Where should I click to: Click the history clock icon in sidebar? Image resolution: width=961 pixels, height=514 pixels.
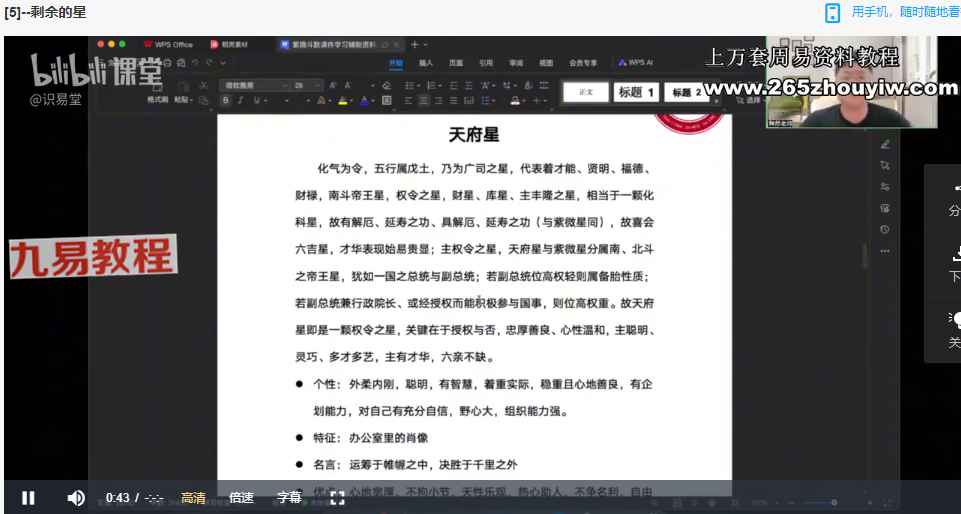tap(885, 229)
